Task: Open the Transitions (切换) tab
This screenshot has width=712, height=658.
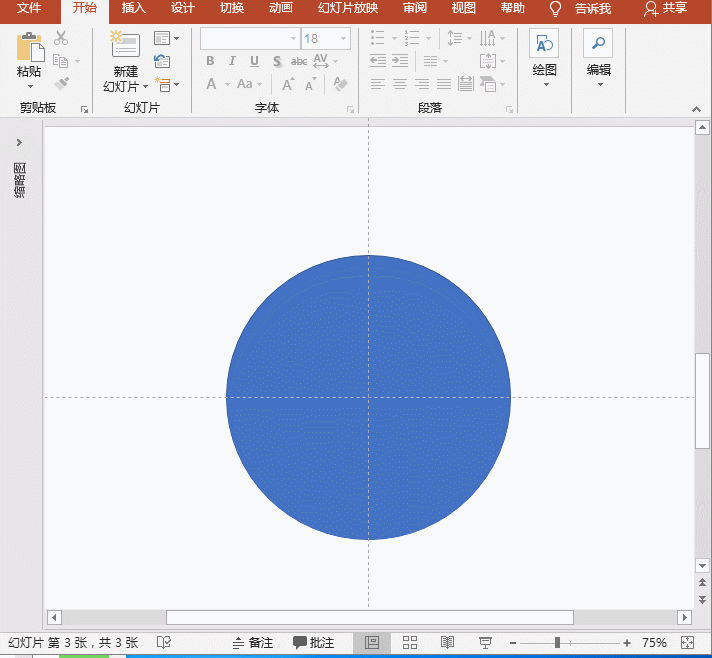Action: coord(232,8)
